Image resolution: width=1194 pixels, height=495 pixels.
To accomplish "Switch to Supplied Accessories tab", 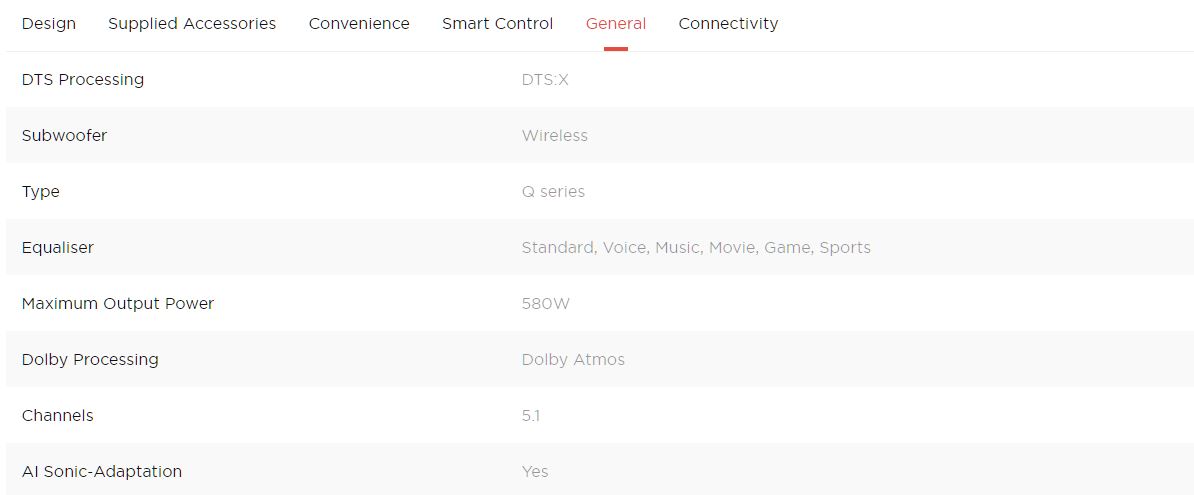I will click(192, 24).
